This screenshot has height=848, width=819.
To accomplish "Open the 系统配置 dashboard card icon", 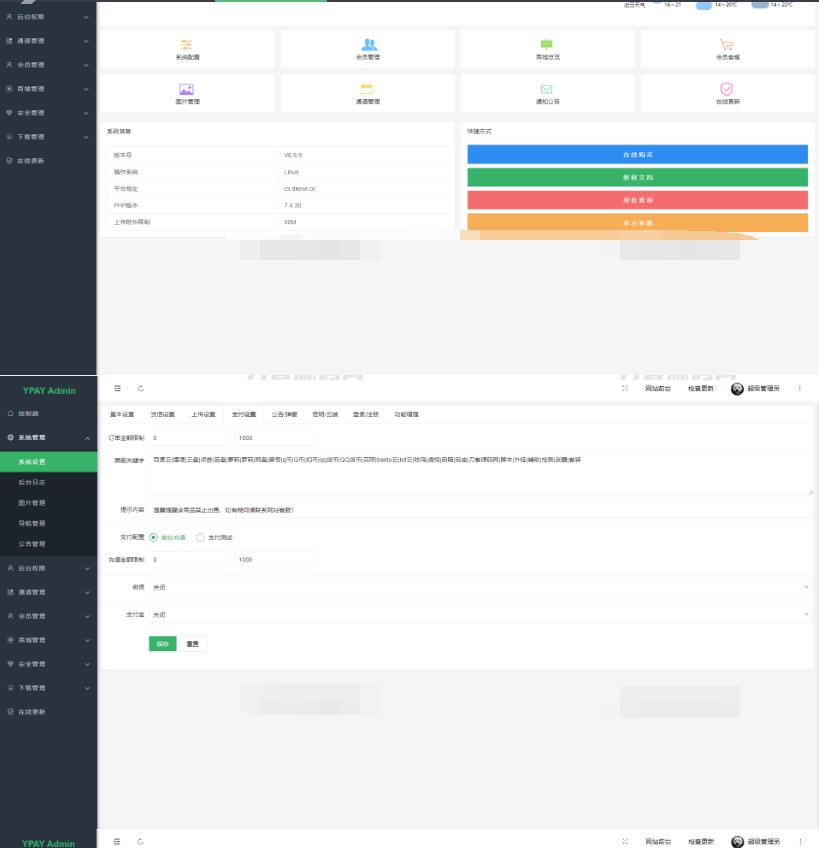I will 186,45.
